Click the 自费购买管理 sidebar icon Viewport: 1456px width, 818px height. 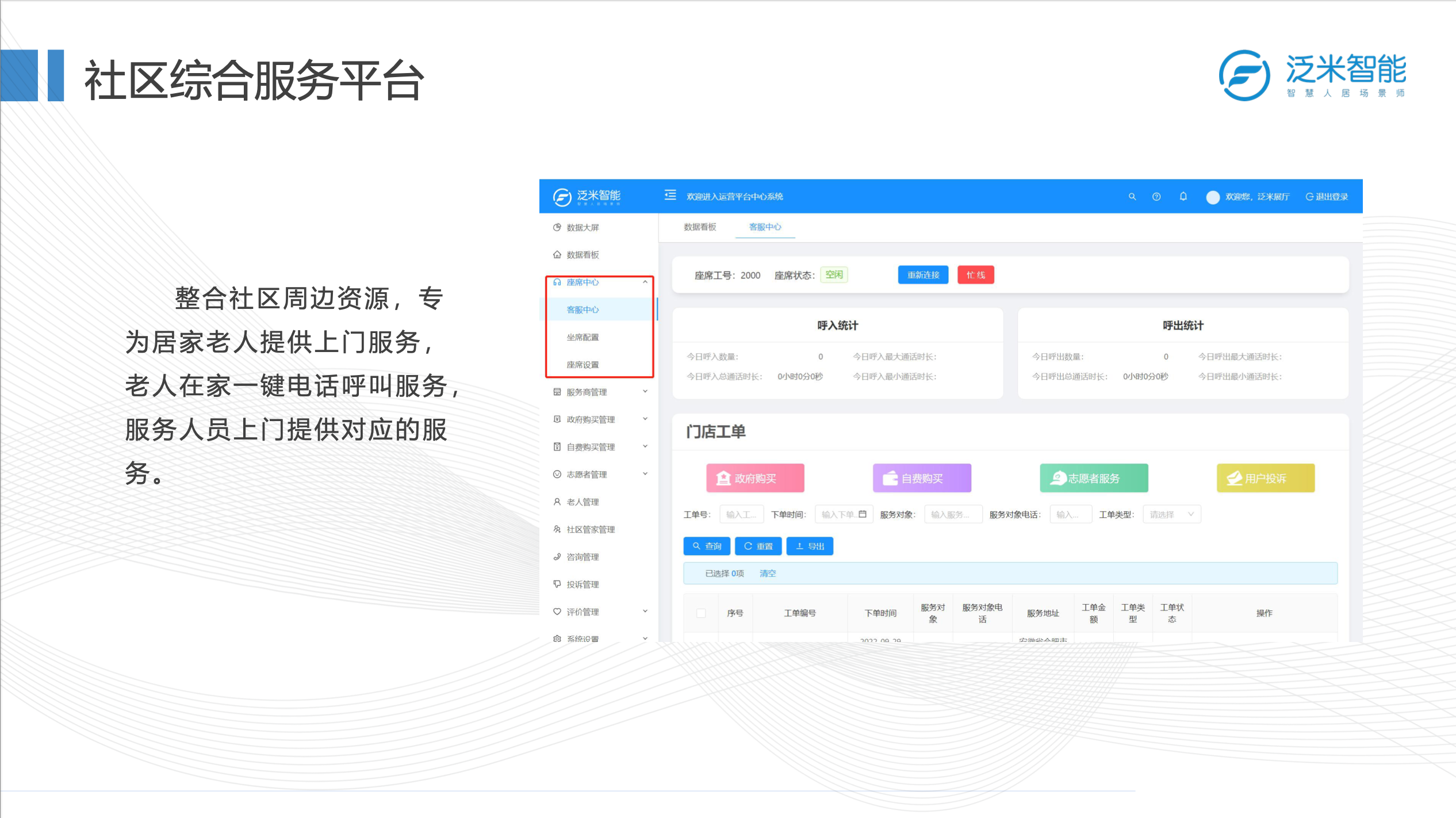point(557,446)
